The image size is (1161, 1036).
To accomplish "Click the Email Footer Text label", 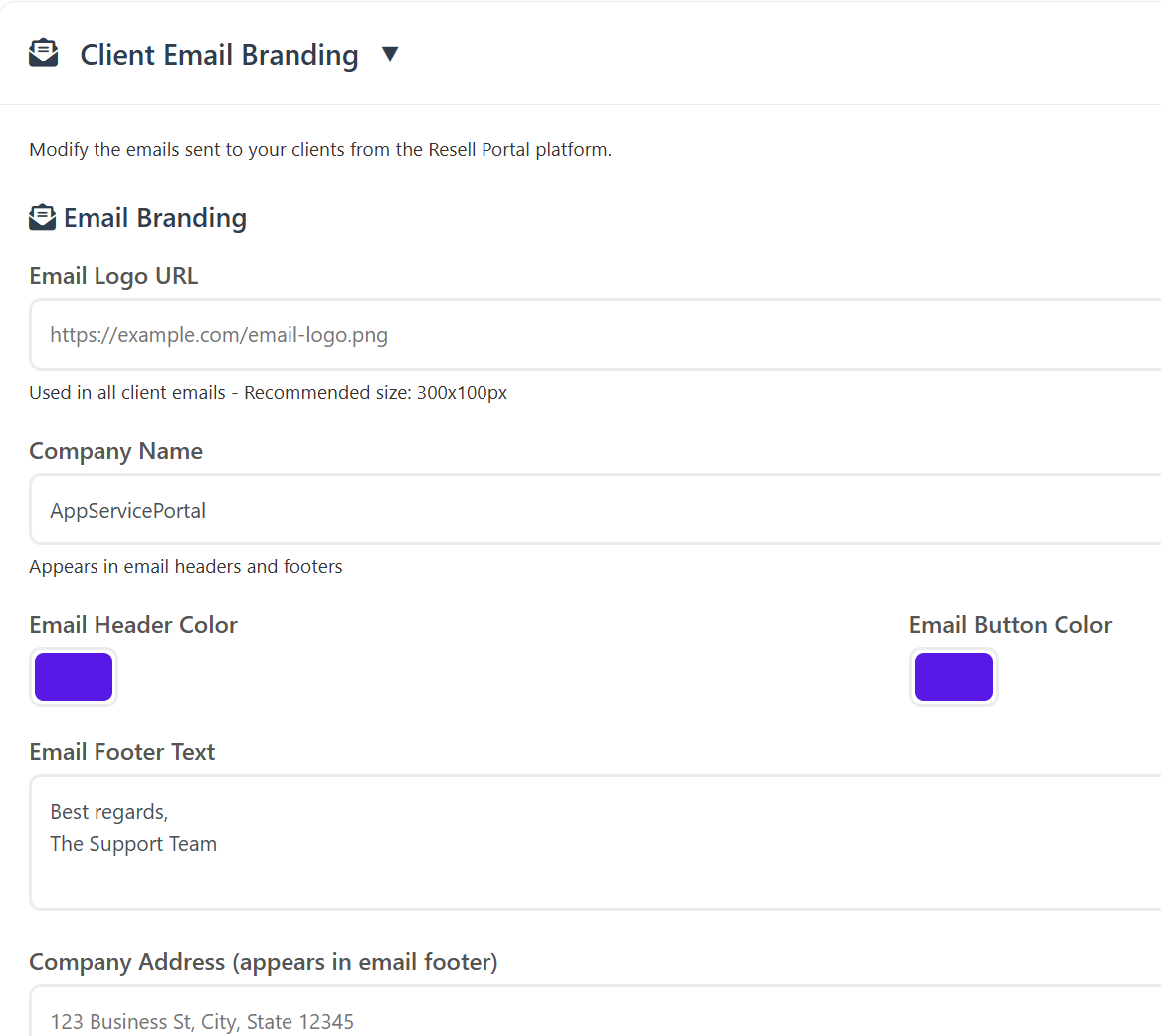I will (x=122, y=752).
